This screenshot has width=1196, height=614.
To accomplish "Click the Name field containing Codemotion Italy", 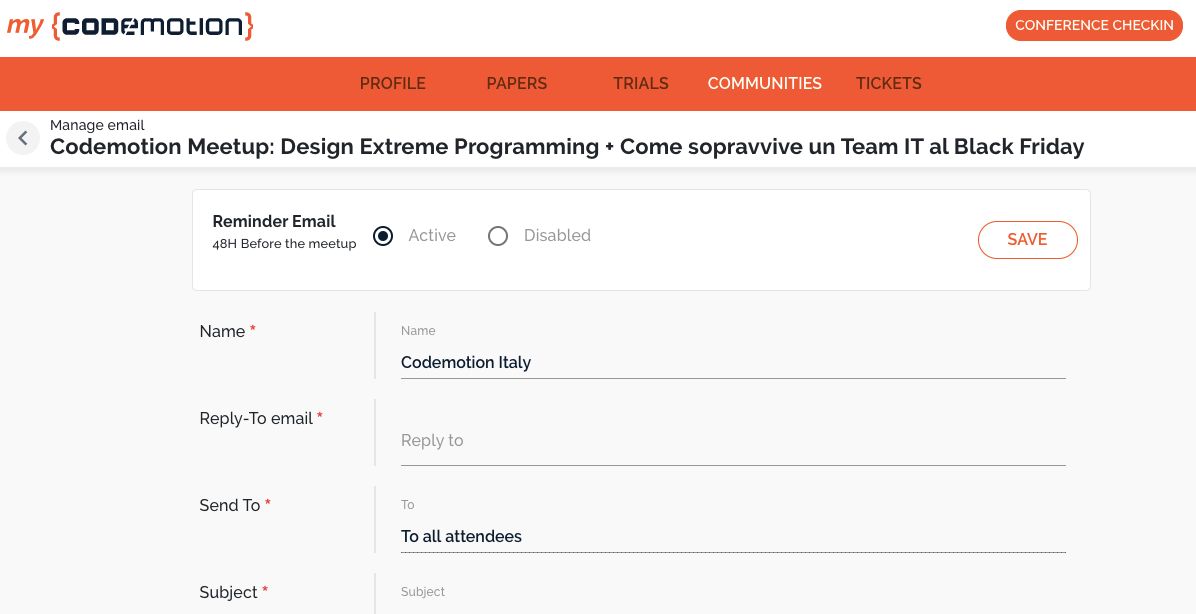I will (x=733, y=362).
